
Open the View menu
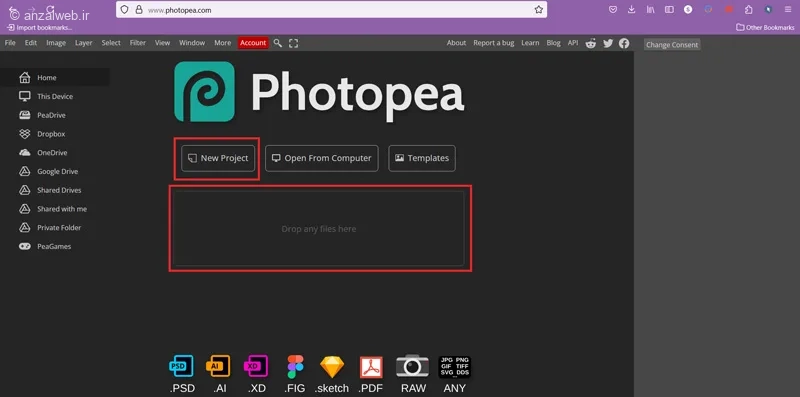(x=163, y=43)
